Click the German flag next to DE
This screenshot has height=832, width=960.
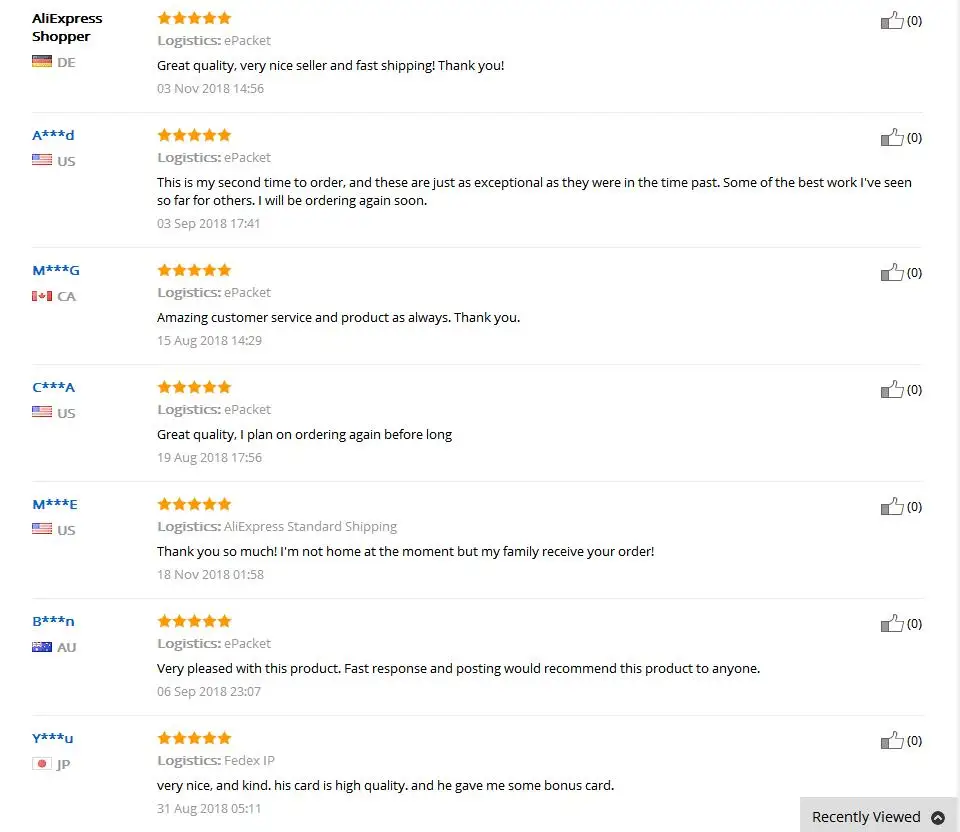(42, 61)
